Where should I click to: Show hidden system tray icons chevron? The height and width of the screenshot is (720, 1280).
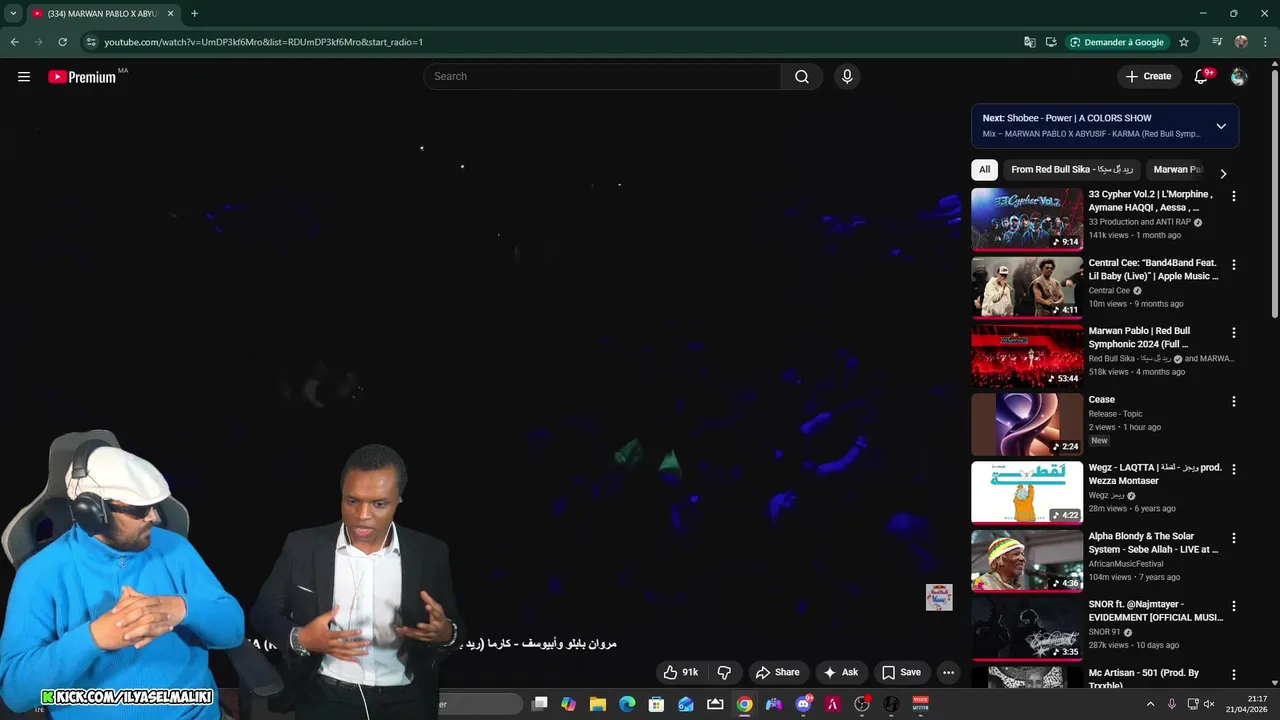tap(1150, 704)
